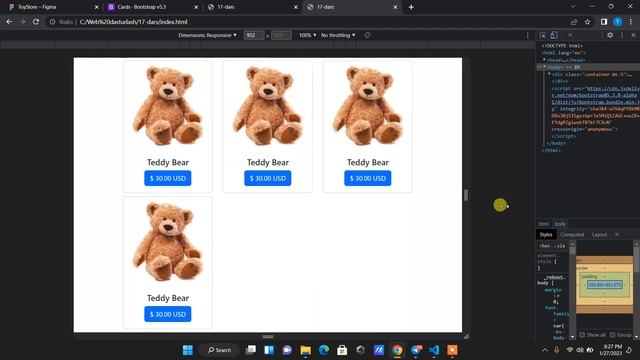The image size is (640, 360).
Task: Click the share page icon in address bar
Action: 574,22
